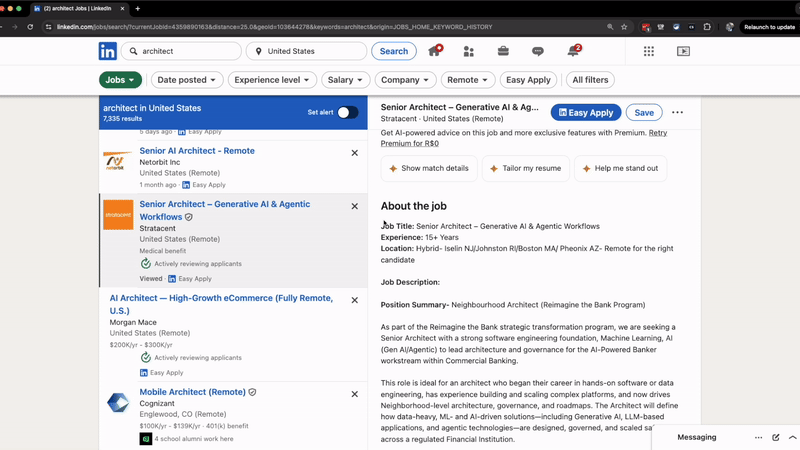800x450 pixels.
Task: Bookmark this page with star icon
Action: coord(624,27)
